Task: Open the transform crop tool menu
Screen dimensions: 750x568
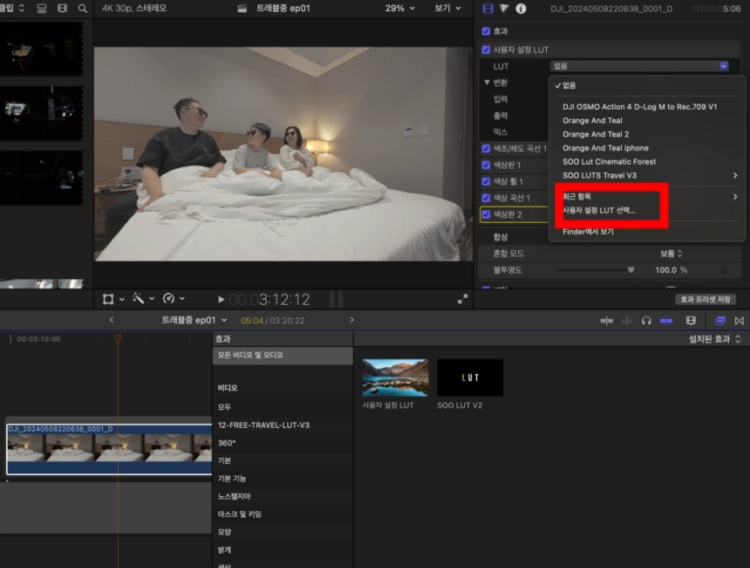Action: tap(113, 299)
